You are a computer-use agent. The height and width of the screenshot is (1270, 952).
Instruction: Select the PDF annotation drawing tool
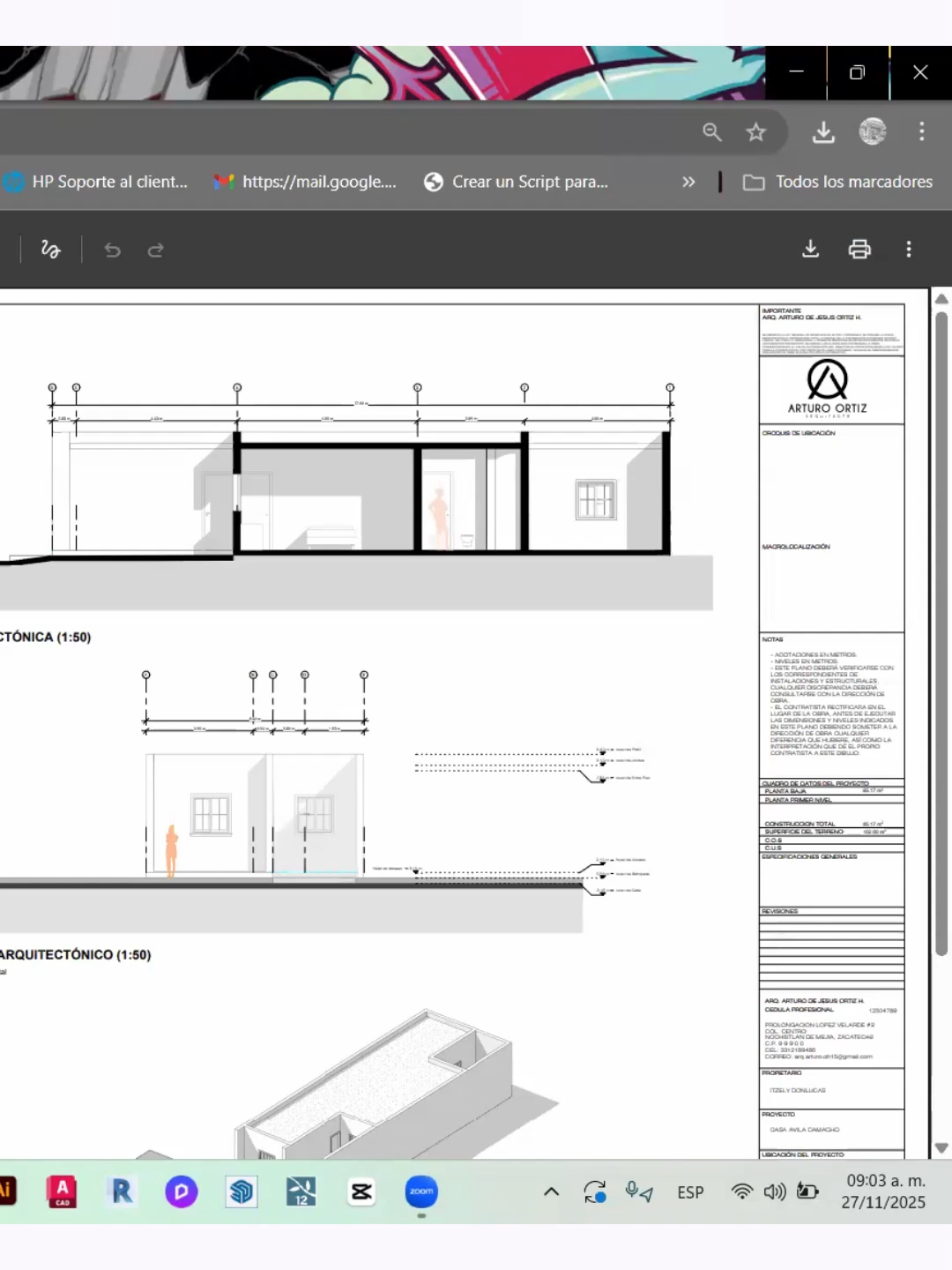pos(50,250)
